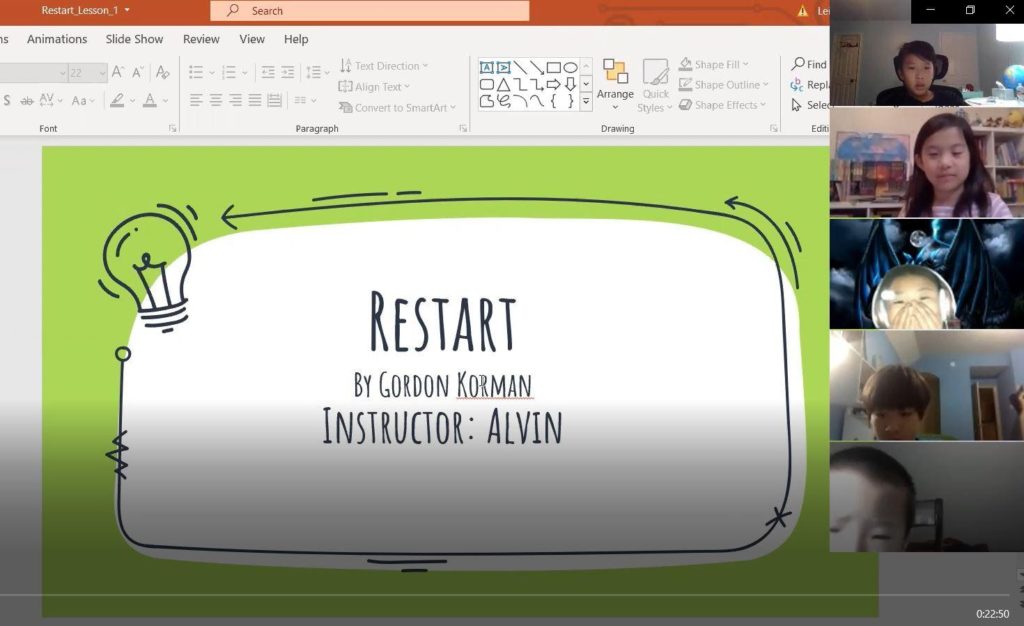Switch to the View tab

(252, 39)
